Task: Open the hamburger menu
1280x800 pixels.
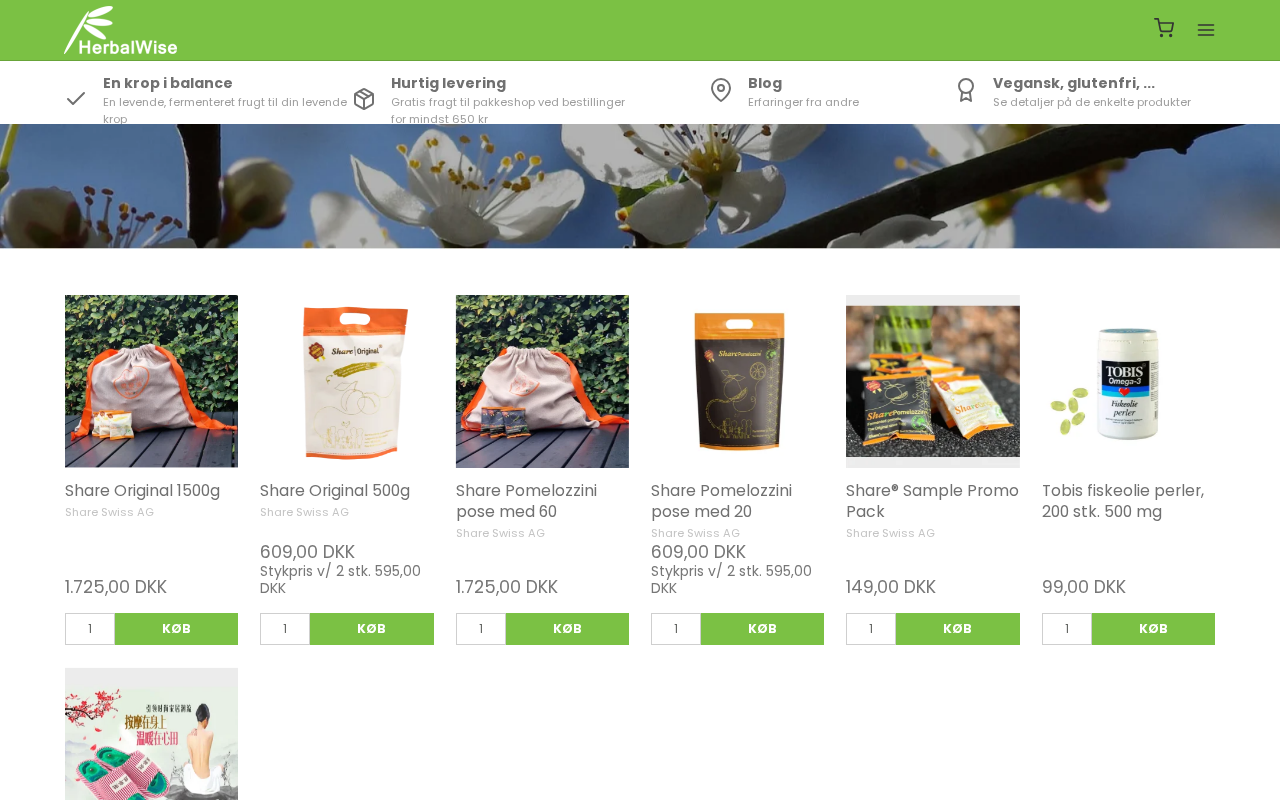Action: [x=1206, y=30]
